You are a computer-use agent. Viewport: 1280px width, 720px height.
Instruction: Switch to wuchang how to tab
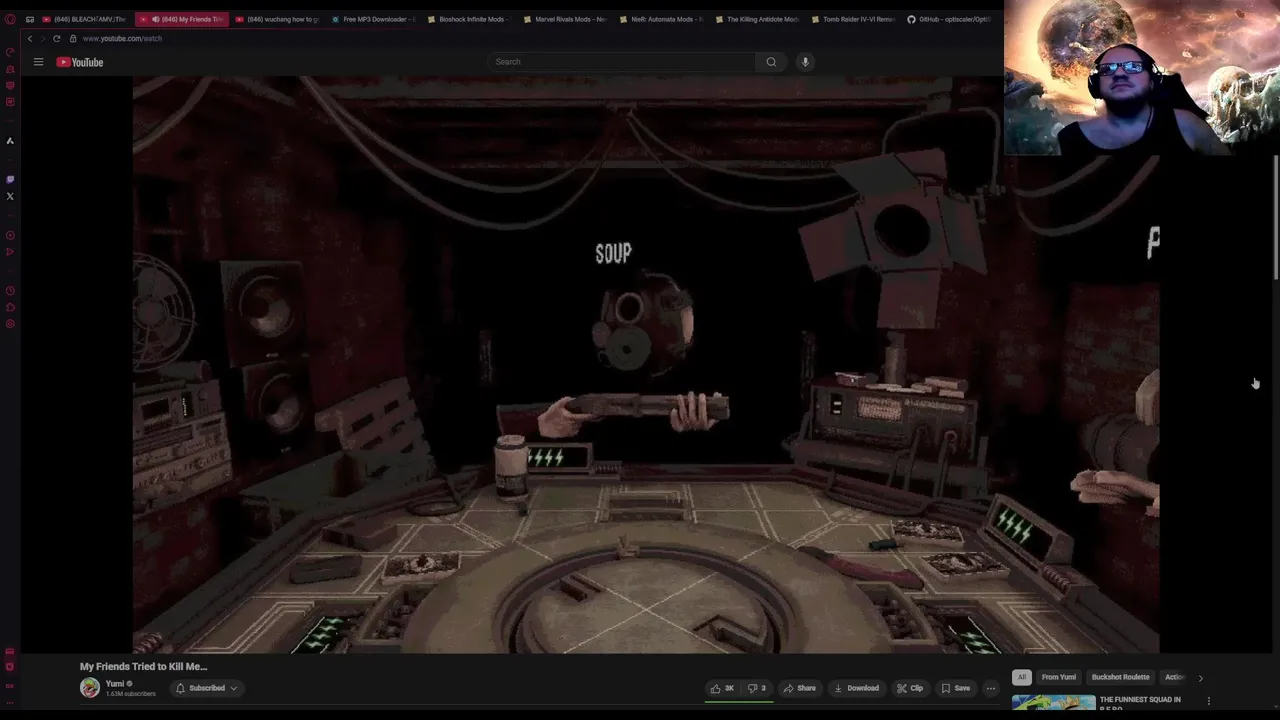tap(277, 19)
